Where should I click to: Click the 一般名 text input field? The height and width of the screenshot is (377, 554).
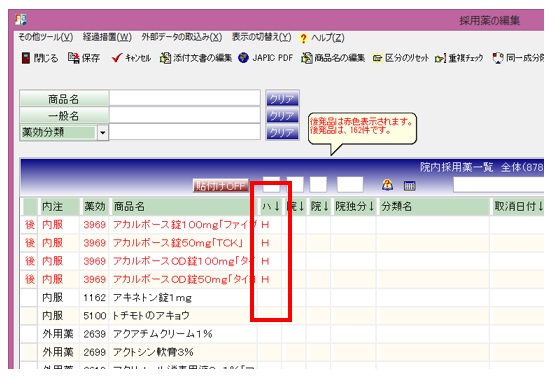click(x=185, y=115)
